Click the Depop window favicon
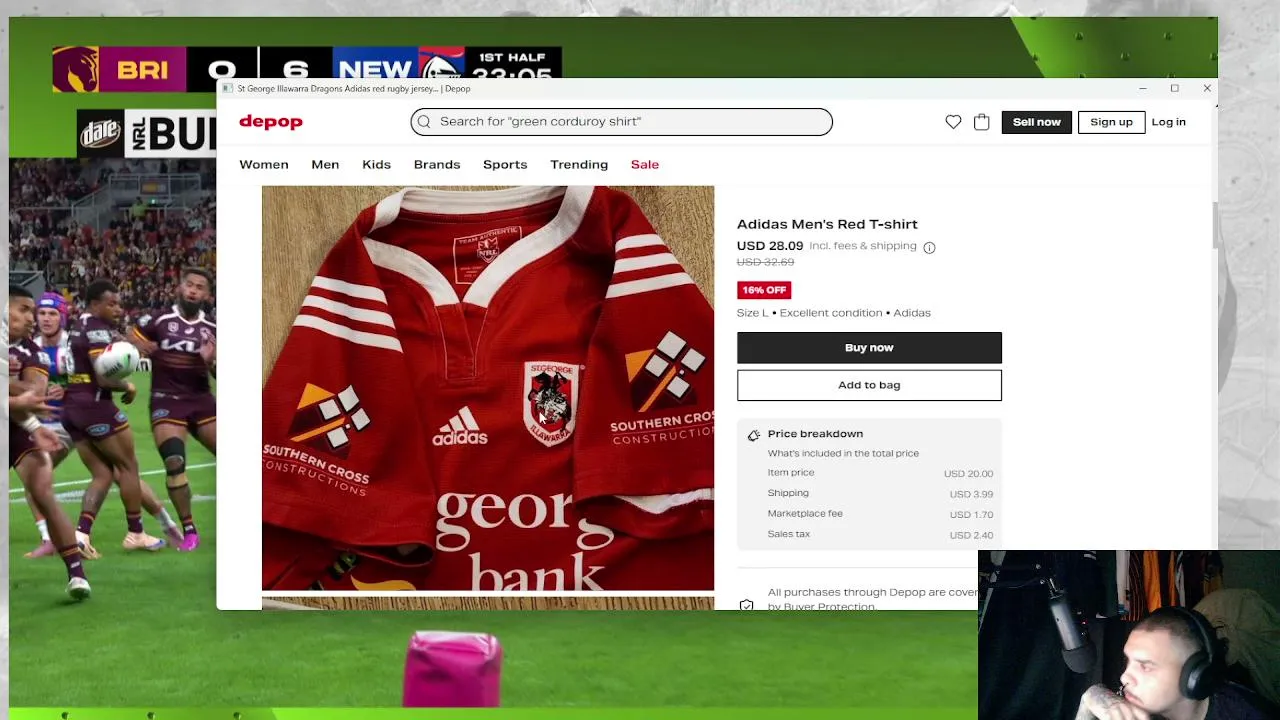The image size is (1280, 720). (x=228, y=88)
